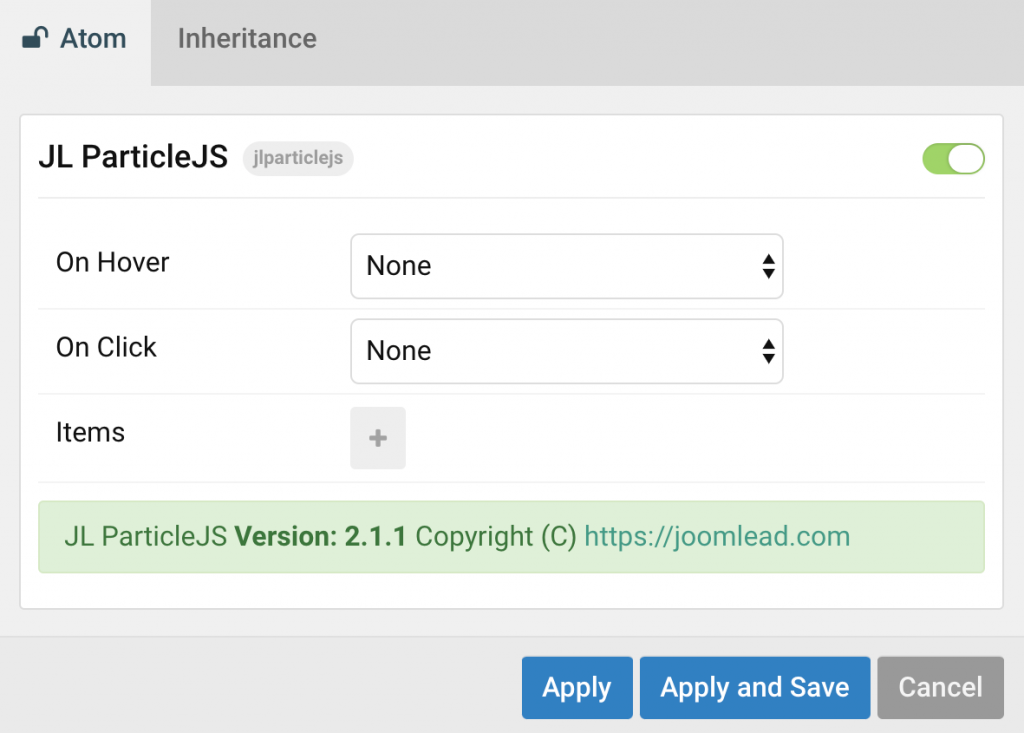Click the On Click dropdown arrow icon
The image size is (1024, 733).
767,351
